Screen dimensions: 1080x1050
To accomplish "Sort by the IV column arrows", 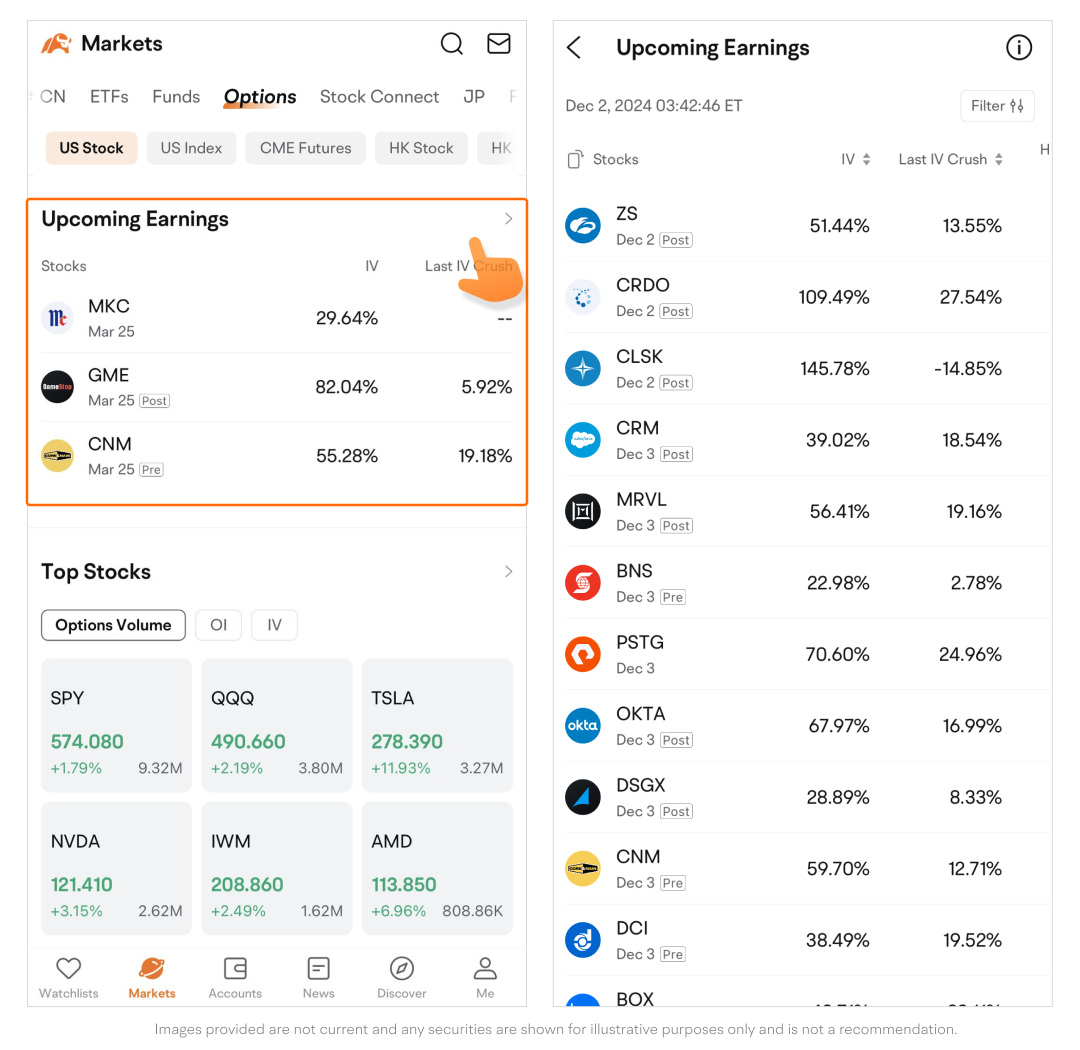I will (866, 160).
